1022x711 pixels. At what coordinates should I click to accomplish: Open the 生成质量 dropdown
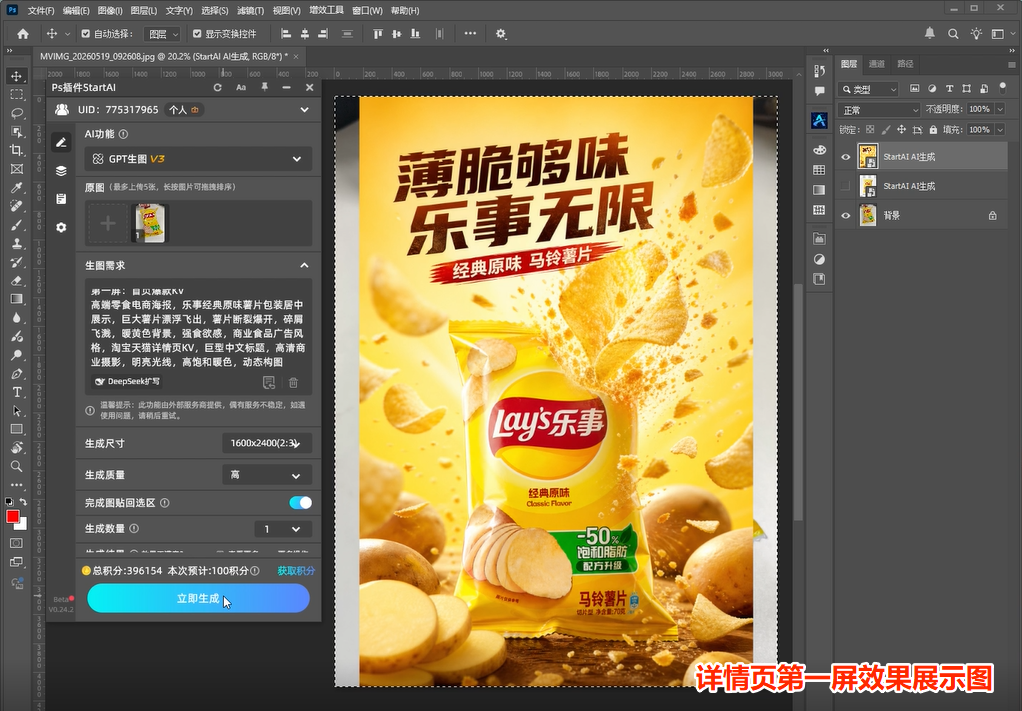click(267, 475)
